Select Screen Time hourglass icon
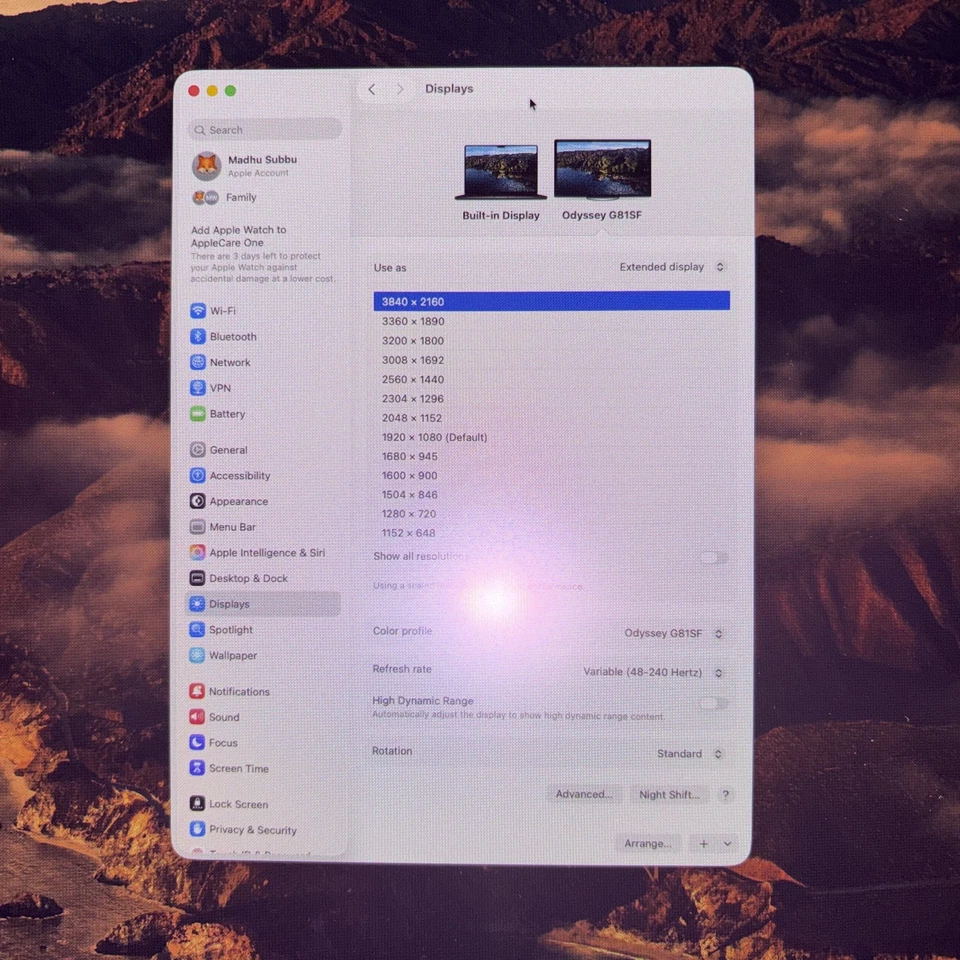Viewport: 960px width, 960px height. pos(197,769)
